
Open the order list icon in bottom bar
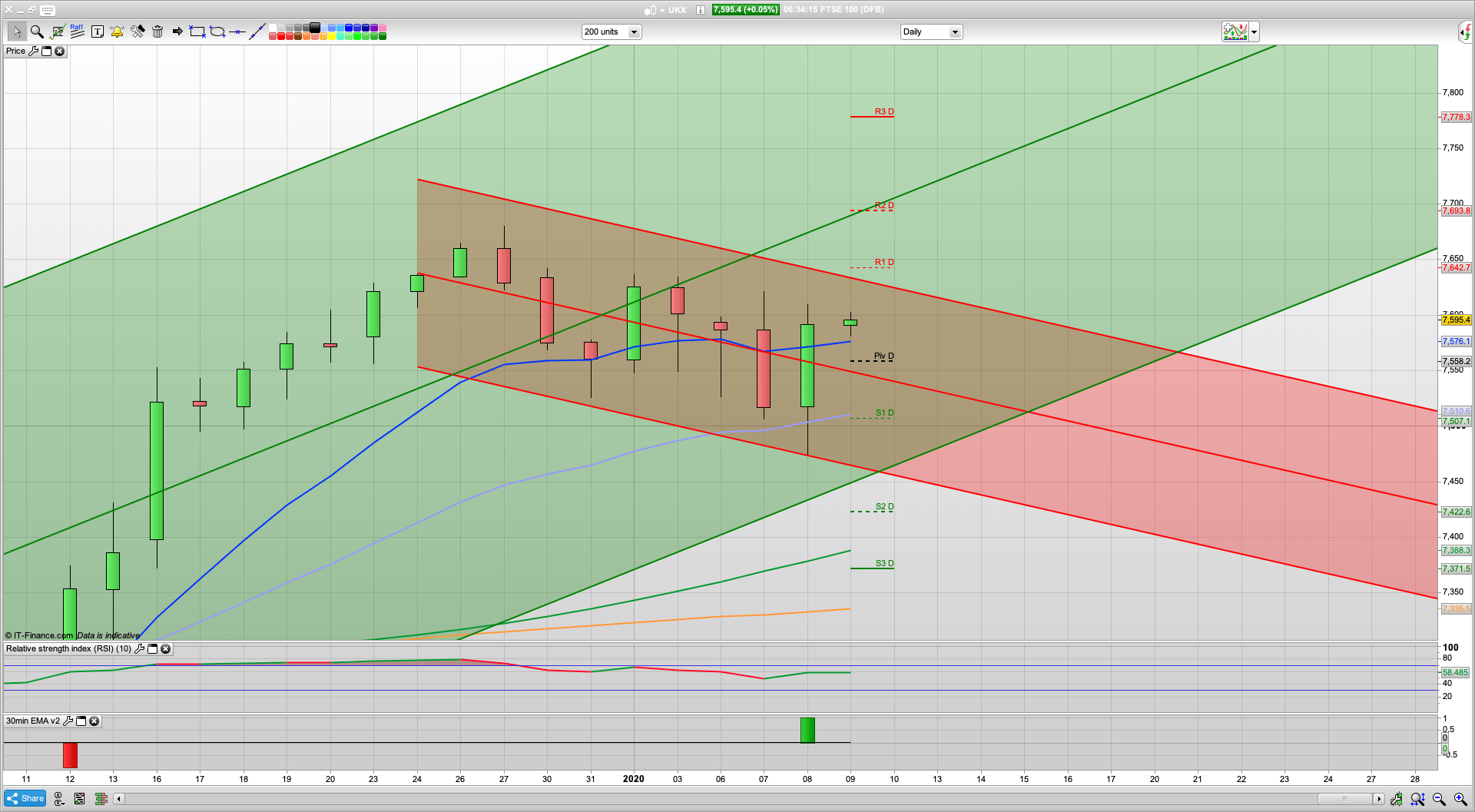point(79,799)
